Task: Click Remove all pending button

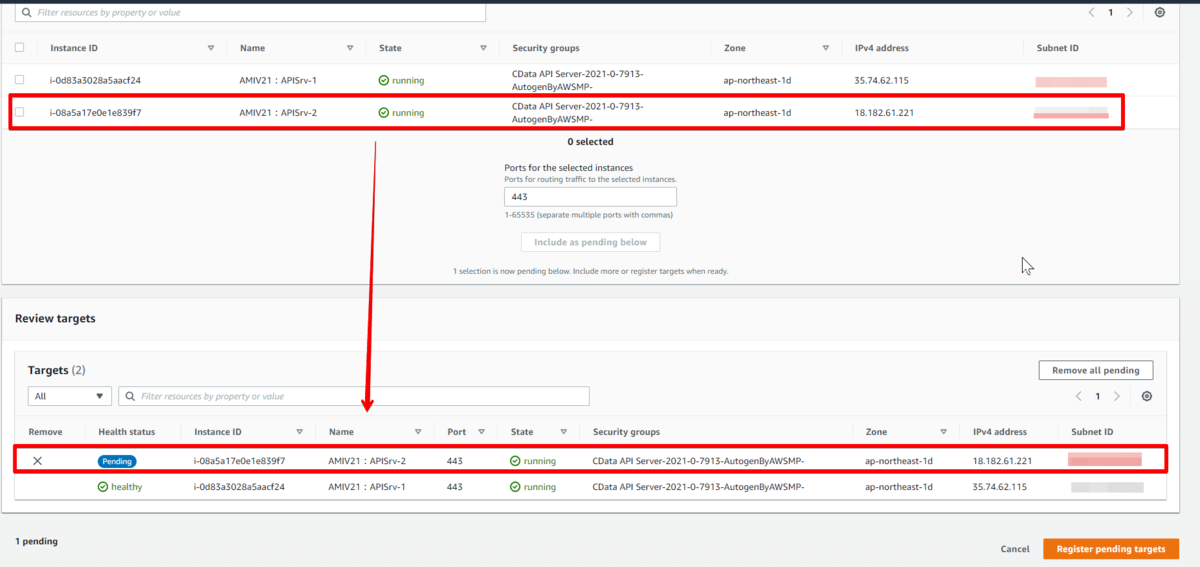Action: (1096, 370)
